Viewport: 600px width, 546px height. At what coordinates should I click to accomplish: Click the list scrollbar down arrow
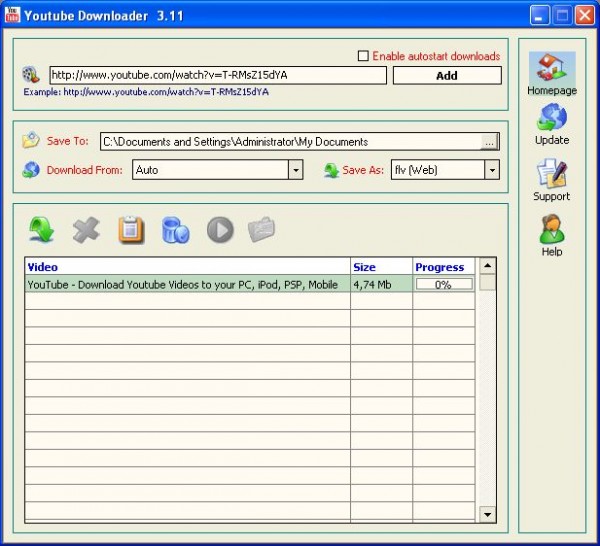487,514
